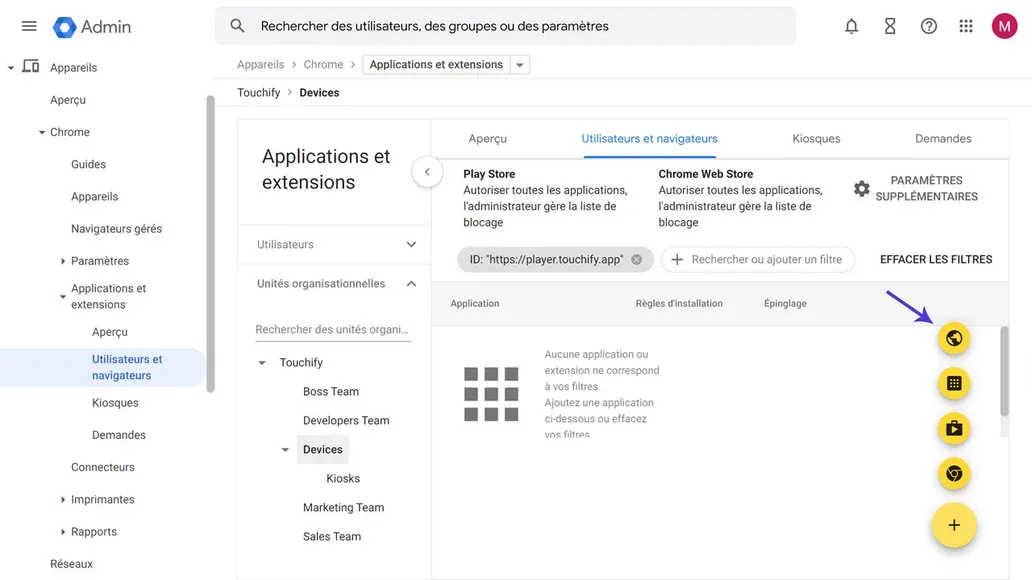
Task: Open the pending tasks hourglass icon
Action: pos(890,26)
